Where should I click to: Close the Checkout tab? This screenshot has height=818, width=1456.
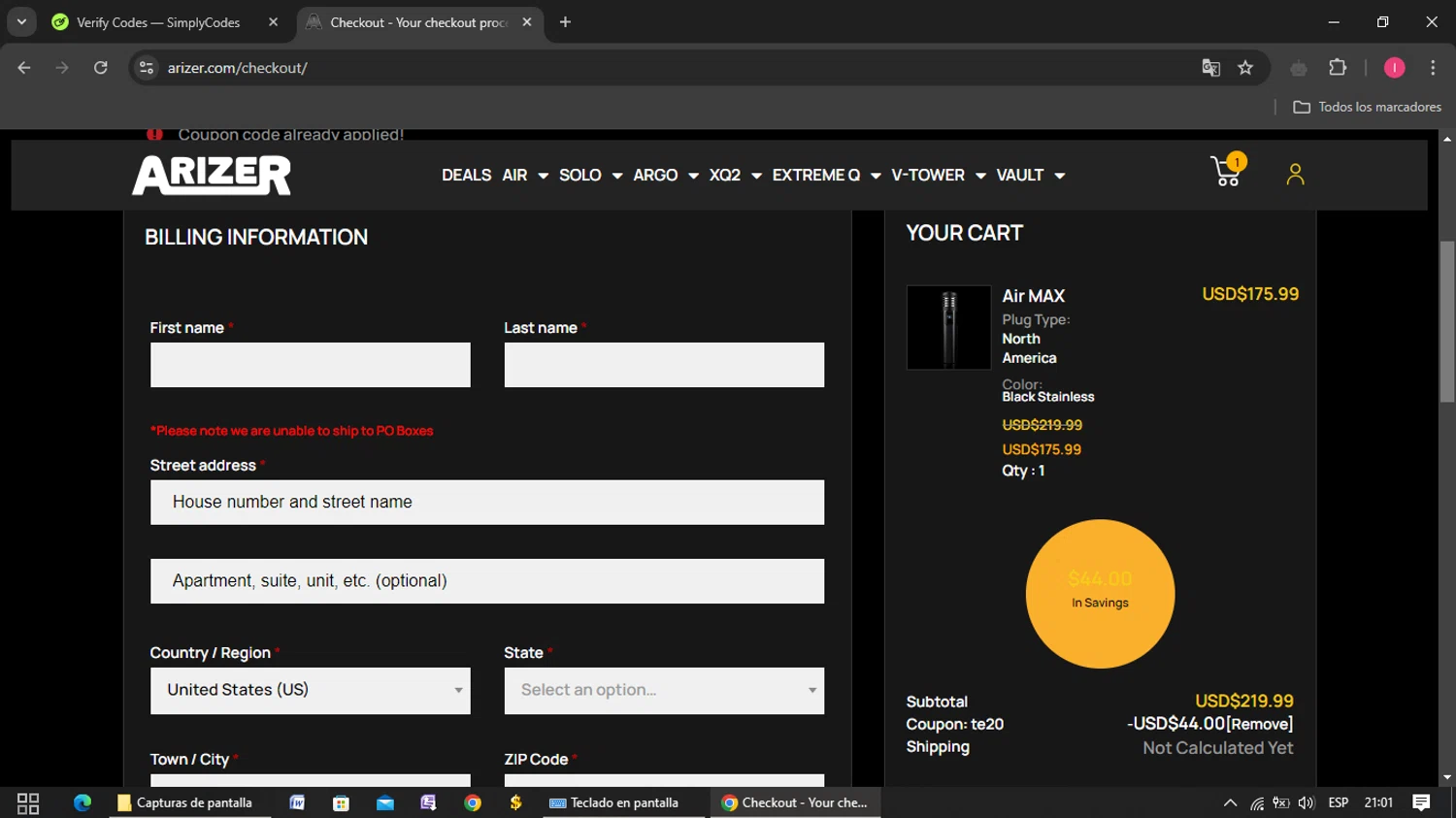526,22
